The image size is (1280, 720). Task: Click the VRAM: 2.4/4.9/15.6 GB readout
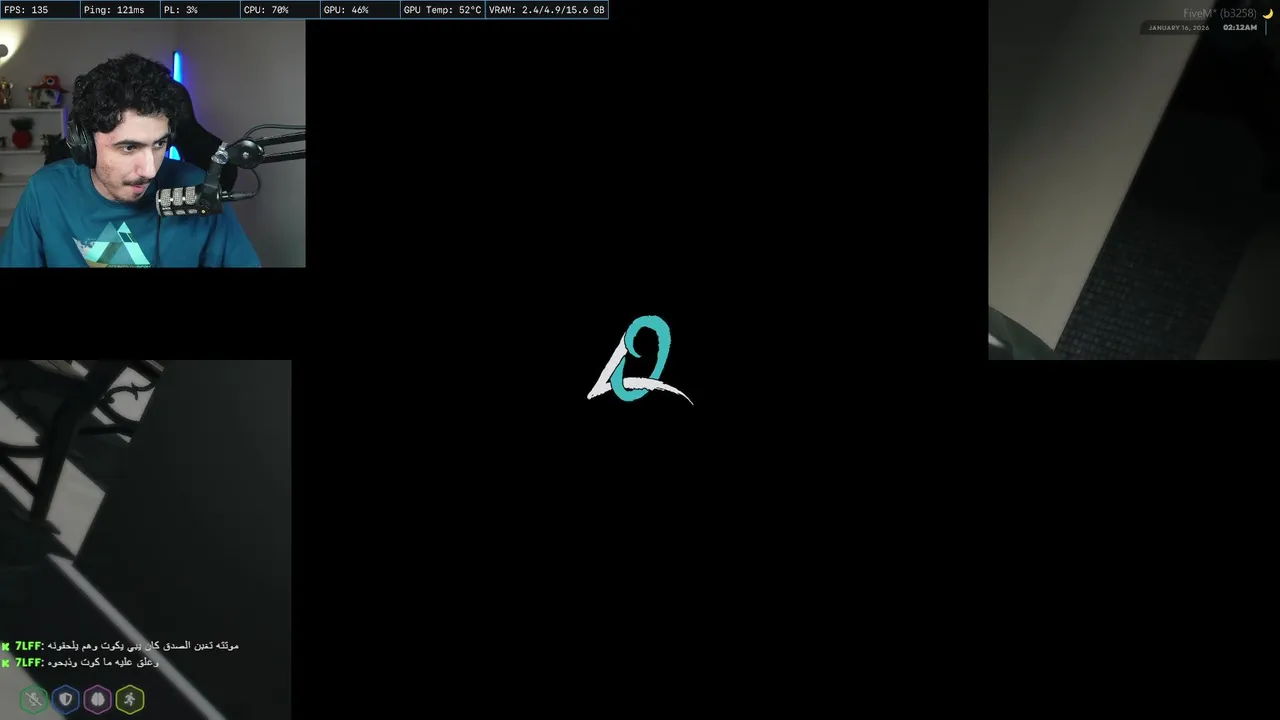pos(547,10)
